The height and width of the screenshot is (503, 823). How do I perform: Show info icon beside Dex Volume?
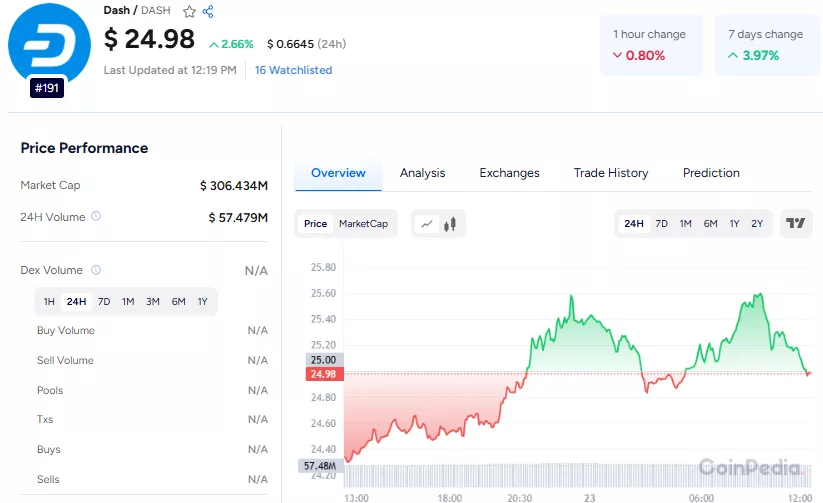coord(96,270)
